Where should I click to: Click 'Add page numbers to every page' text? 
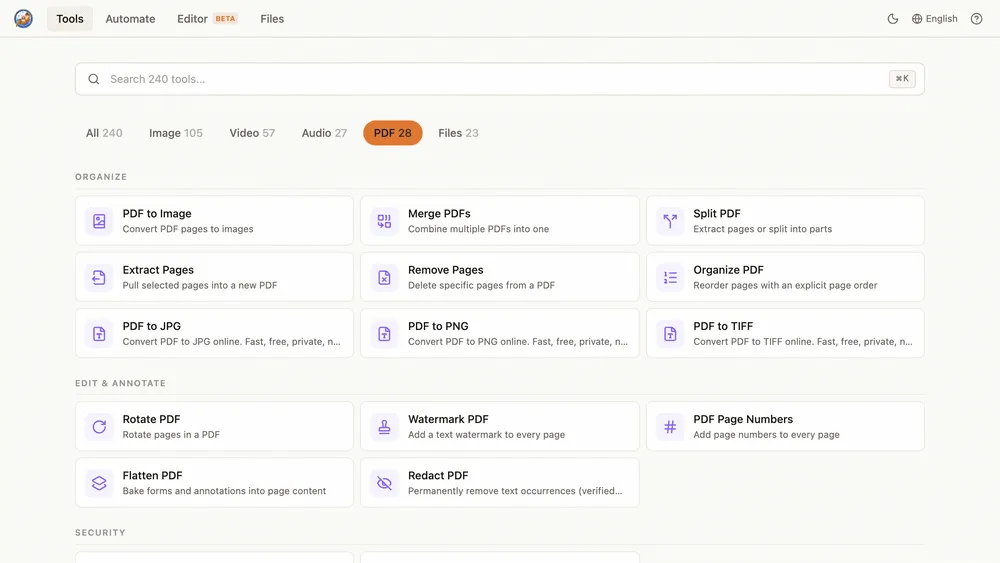click(767, 435)
